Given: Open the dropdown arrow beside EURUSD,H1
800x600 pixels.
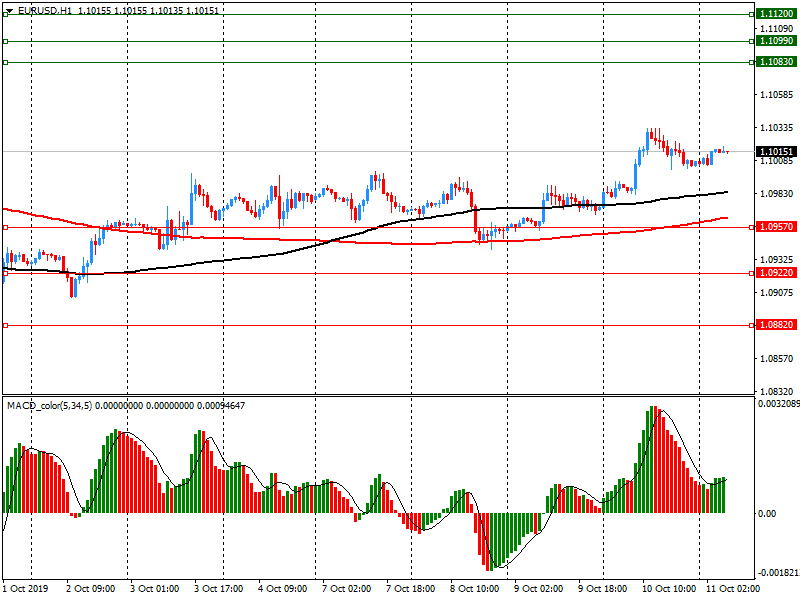Looking at the screenshot, I should tap(9, 9).
